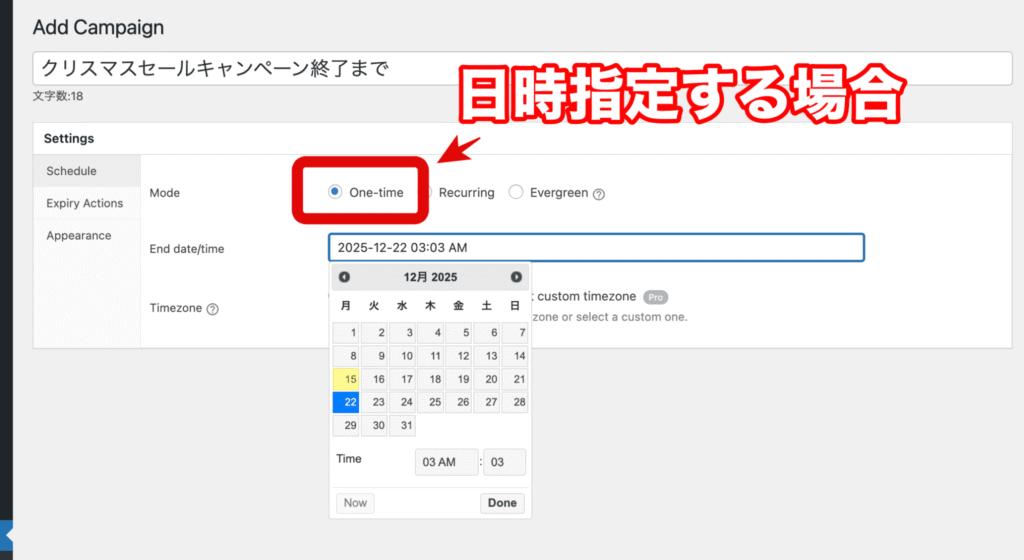Select December 24 in the calendar
The image size is (1024, 560).
pyautogui.click(x=402, y=402)
